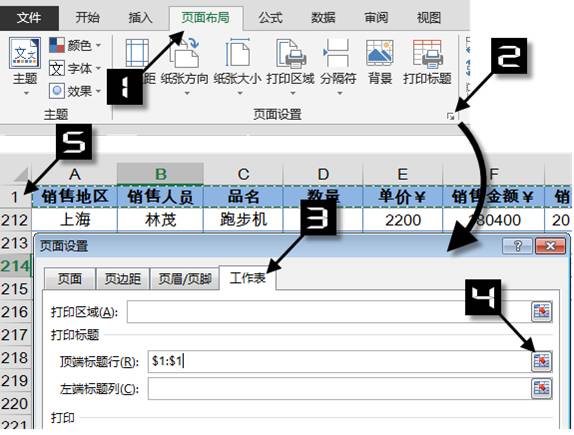Select row 1 header

[x=15, y=197]
